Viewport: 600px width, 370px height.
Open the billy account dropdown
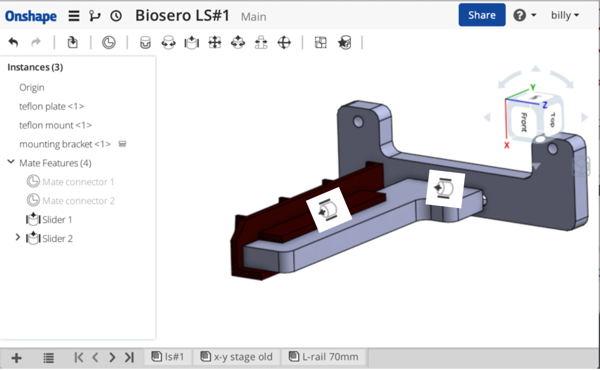coord(565,15)
